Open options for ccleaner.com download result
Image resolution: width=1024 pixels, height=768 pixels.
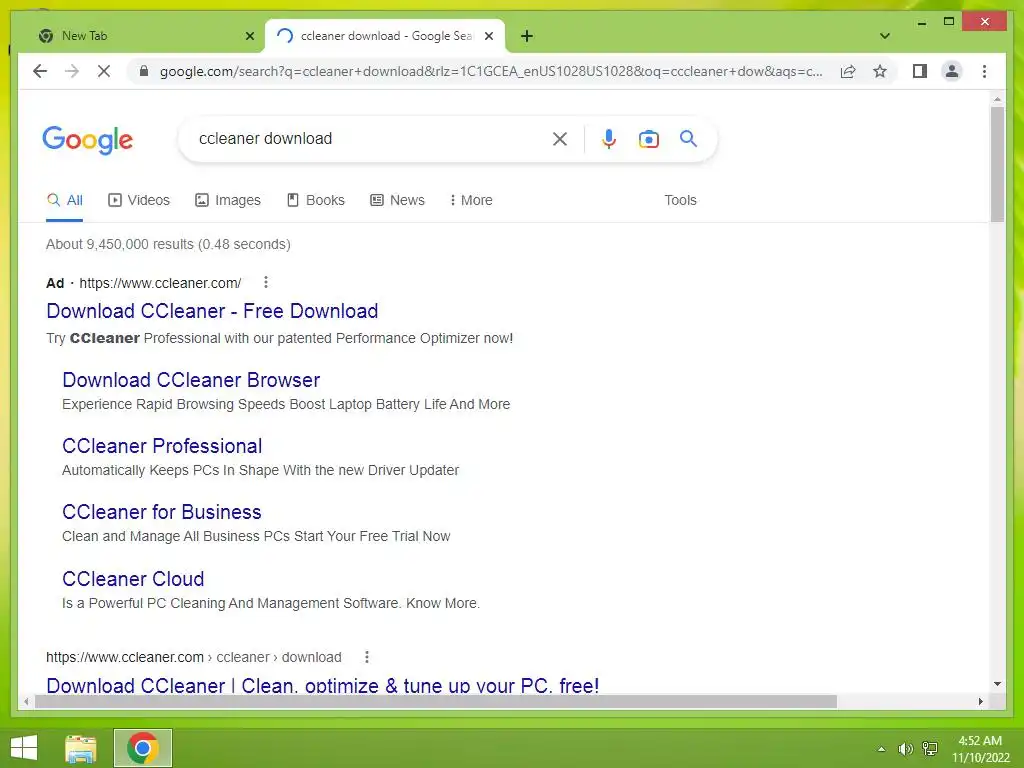click(x=367, y=657)
